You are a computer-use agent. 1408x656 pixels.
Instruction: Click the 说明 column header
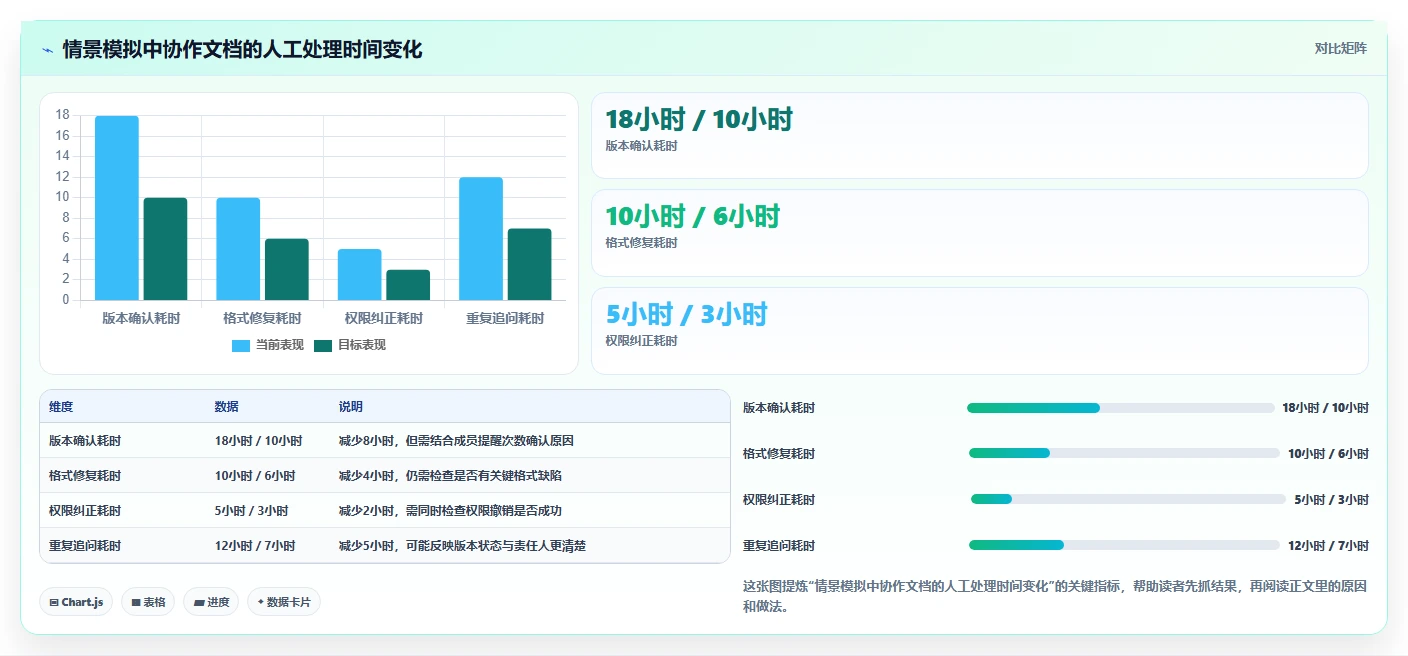[351, 407]
